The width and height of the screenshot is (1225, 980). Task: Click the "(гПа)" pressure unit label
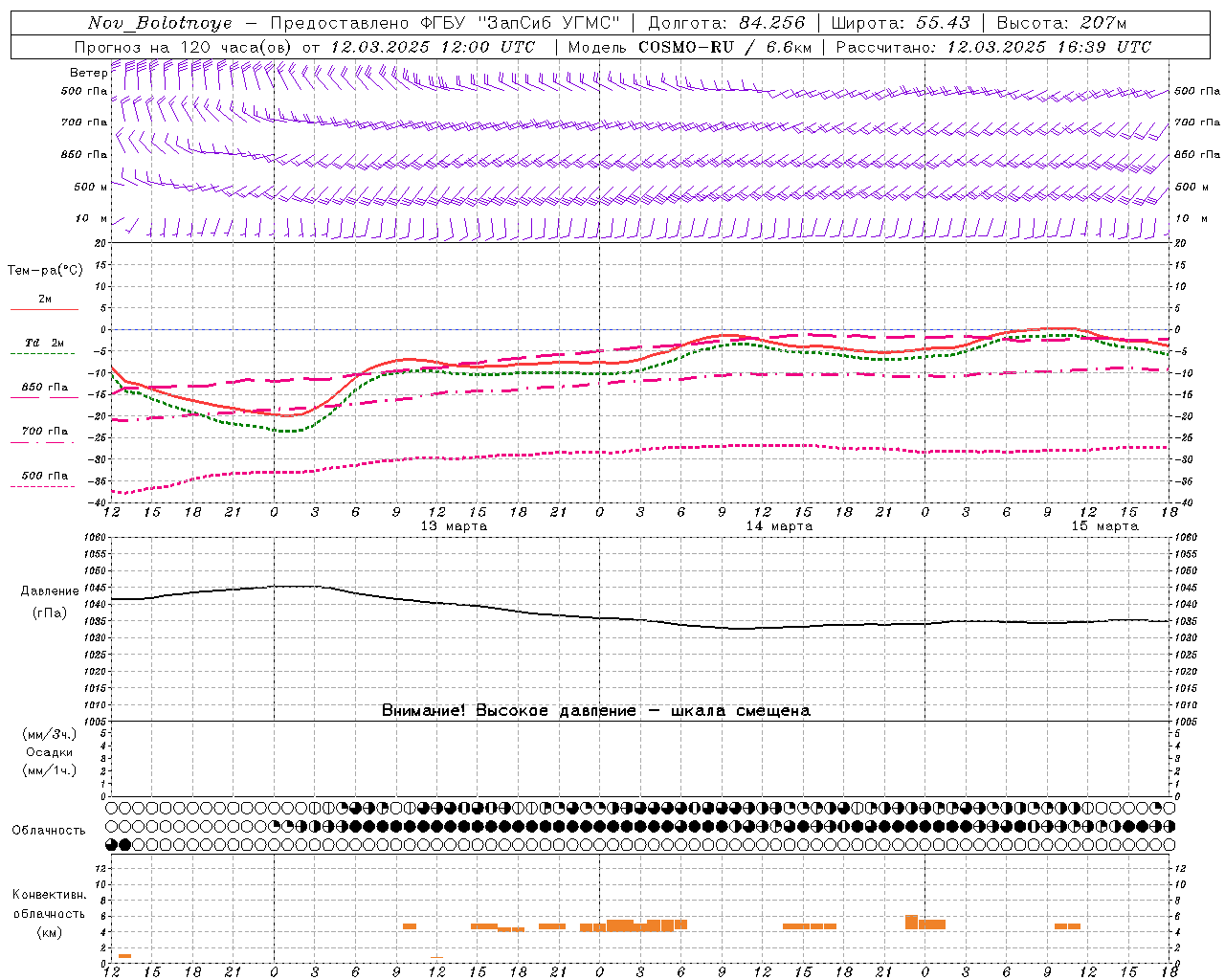point(50,612)
